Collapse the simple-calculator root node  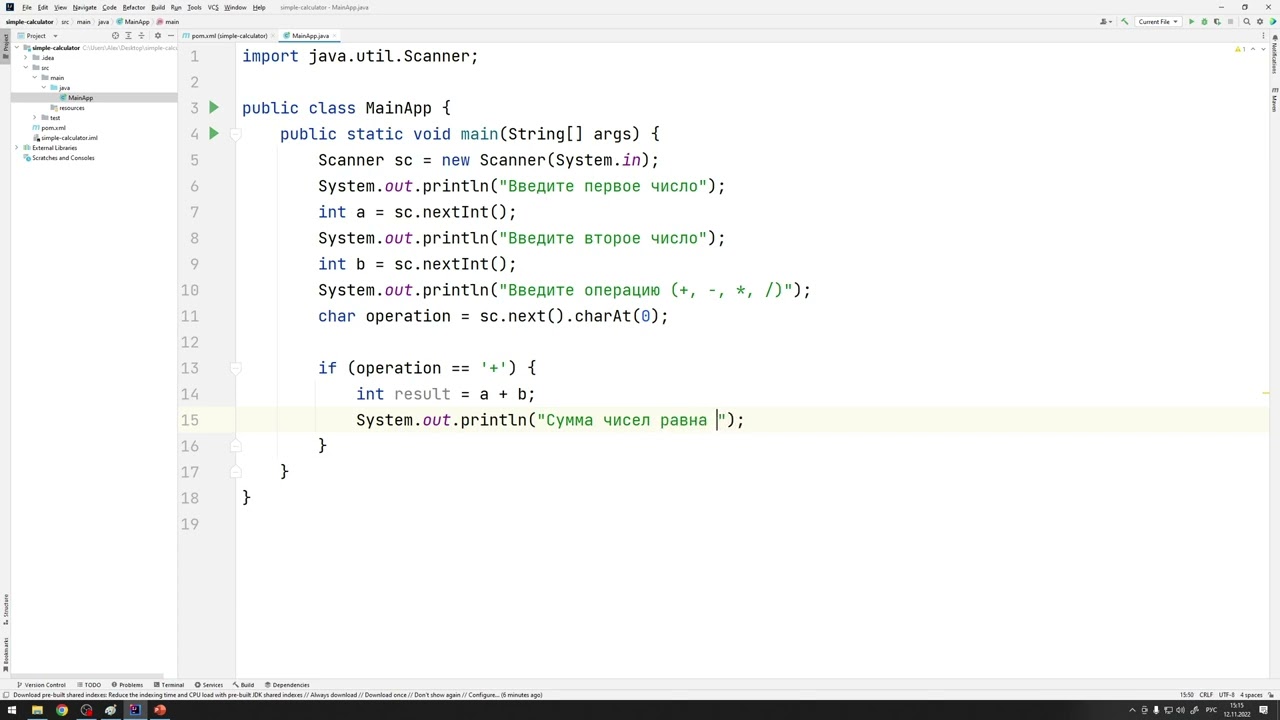pos(17,47)
